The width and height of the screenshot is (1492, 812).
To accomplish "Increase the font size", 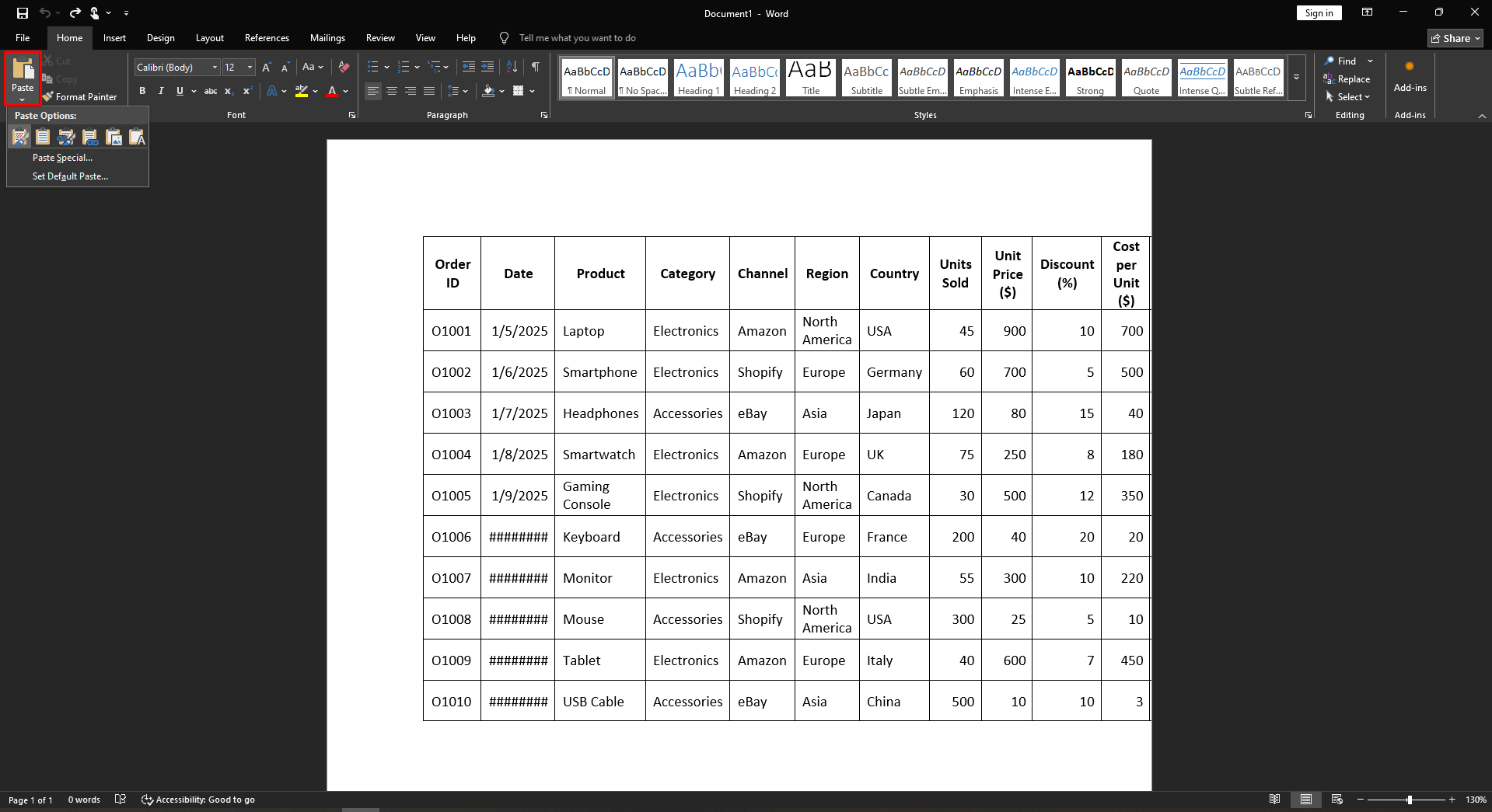I will [x=267, y=68].
